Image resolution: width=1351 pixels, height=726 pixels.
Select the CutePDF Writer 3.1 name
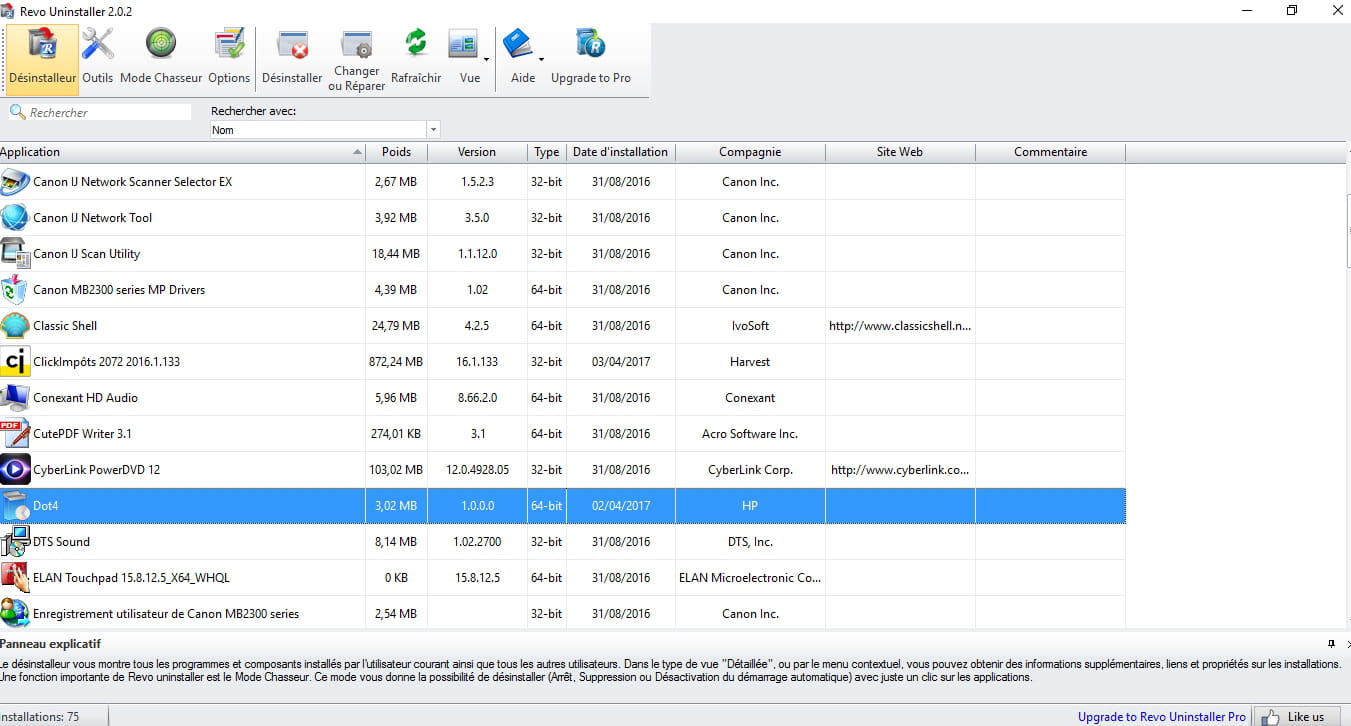click(82, 434)
